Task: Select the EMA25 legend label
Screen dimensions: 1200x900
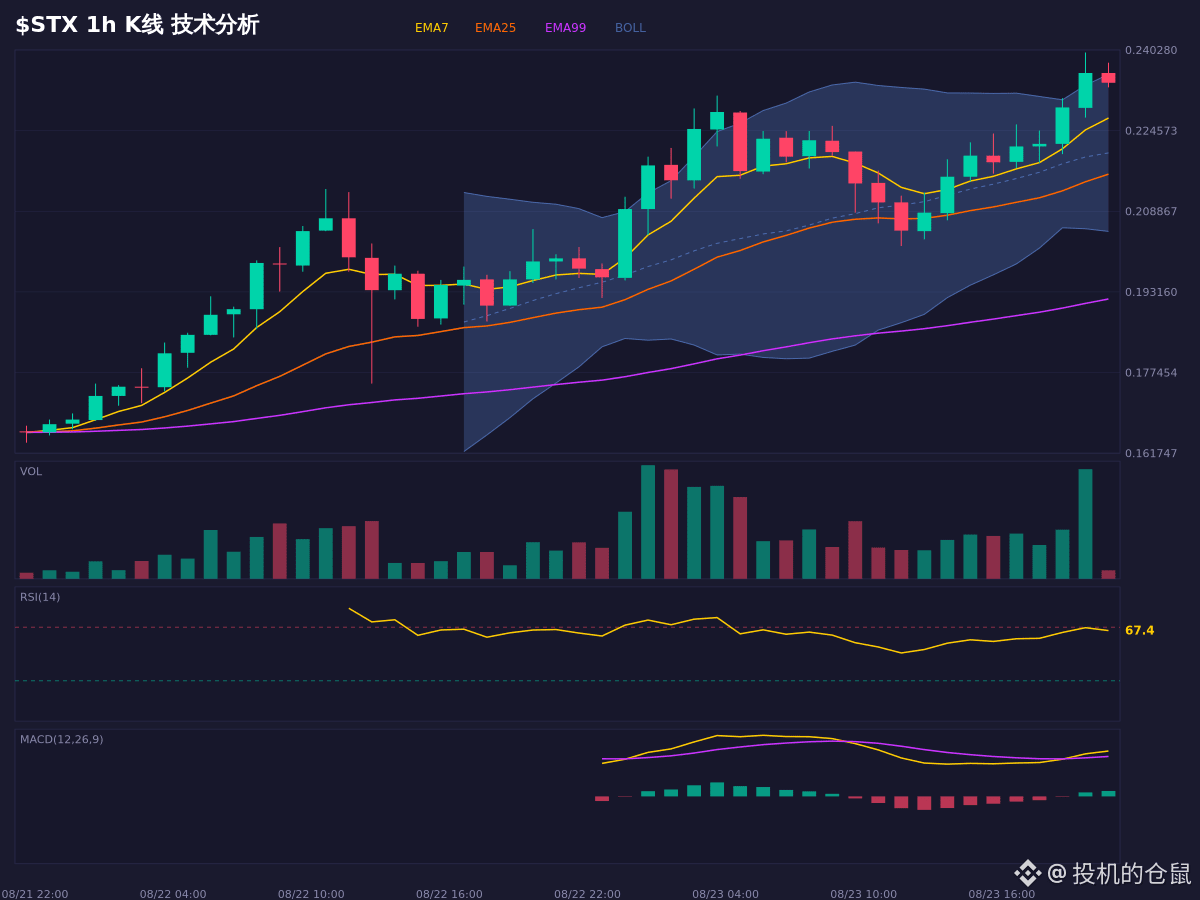Action: pos(496,28)
